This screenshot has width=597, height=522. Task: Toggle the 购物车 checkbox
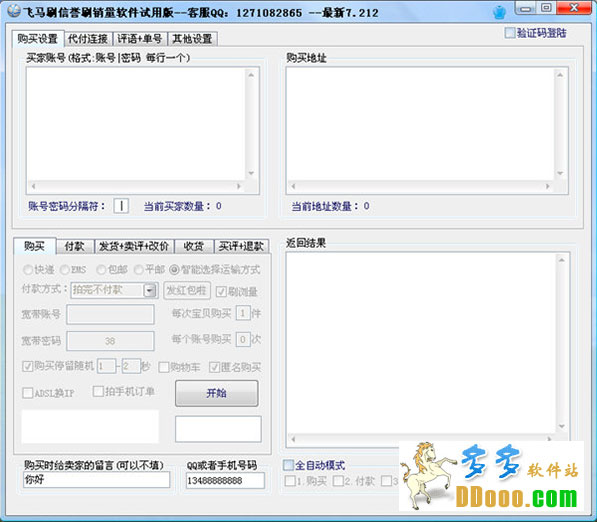pos(164,367)
